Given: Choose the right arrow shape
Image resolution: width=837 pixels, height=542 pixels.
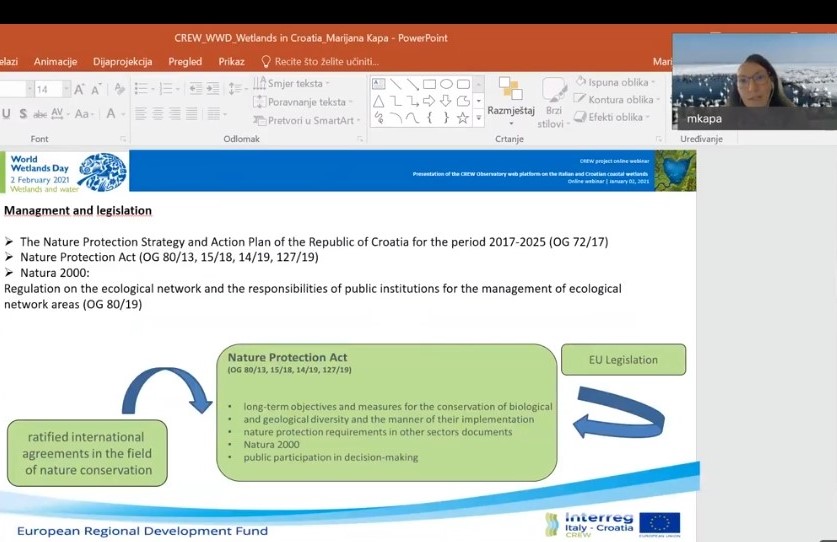Looking at the screenshot, I should (x=429, y=101).
